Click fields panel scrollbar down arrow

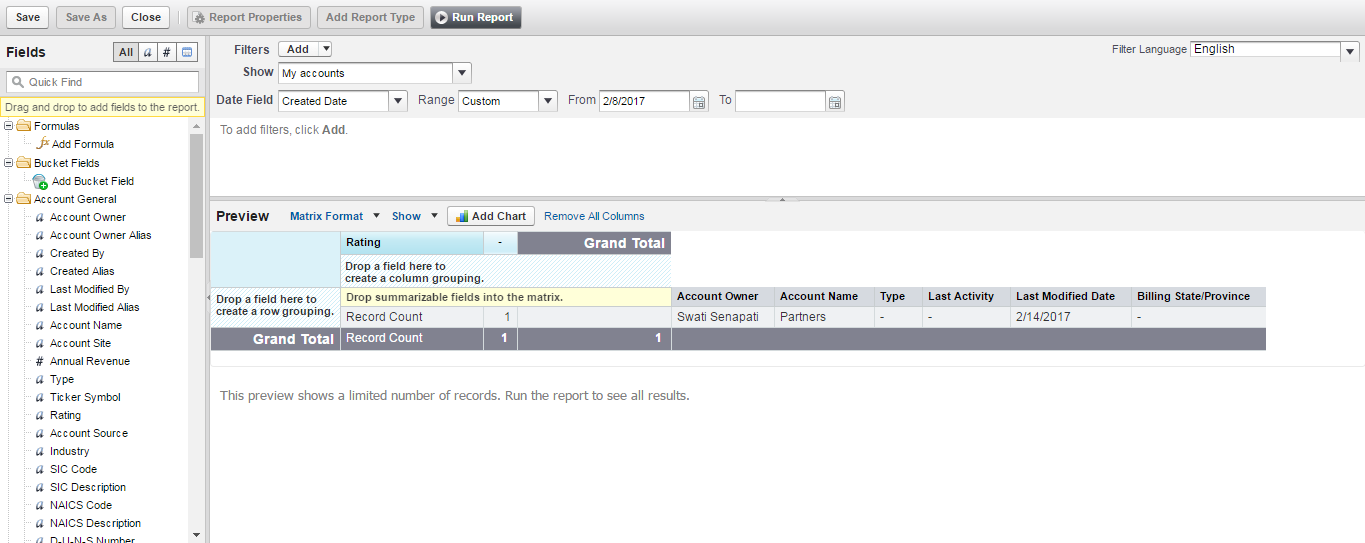tap(196, 535)
